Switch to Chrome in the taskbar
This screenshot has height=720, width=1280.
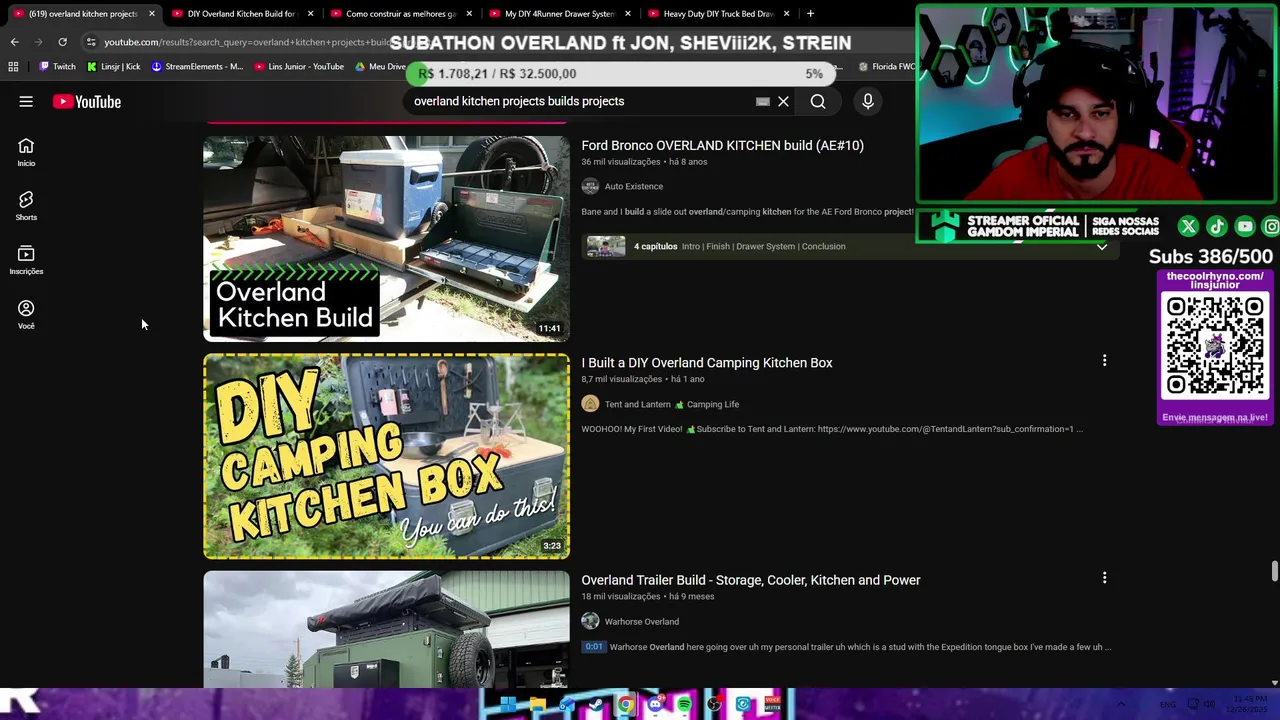tap(626, 704)
